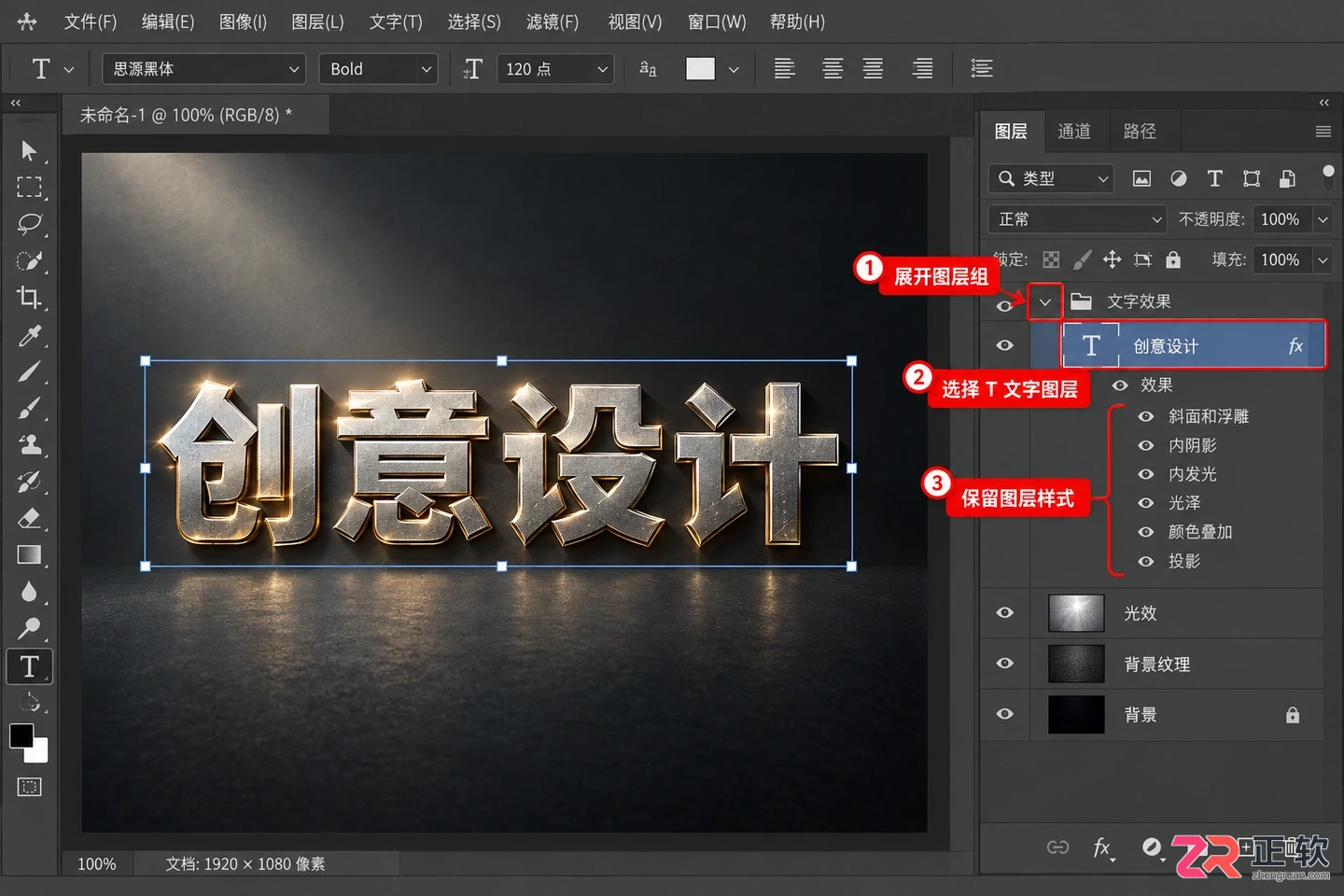Click the text color swatch in options bar
The image size is (1344, 896).
(700, 69)
